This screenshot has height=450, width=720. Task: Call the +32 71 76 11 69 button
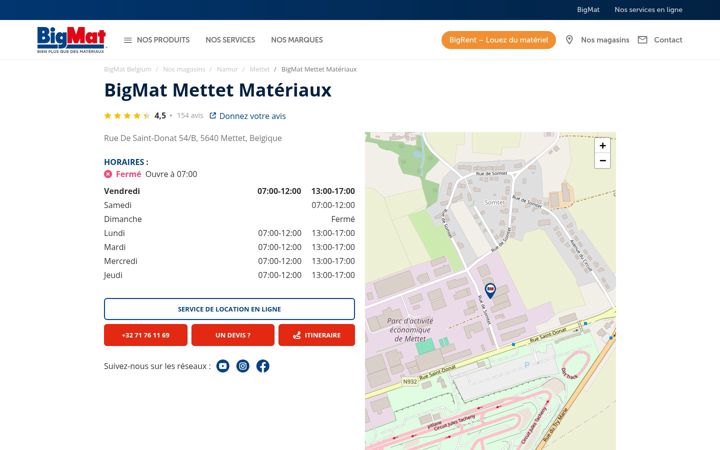click(x=146, y=335)
